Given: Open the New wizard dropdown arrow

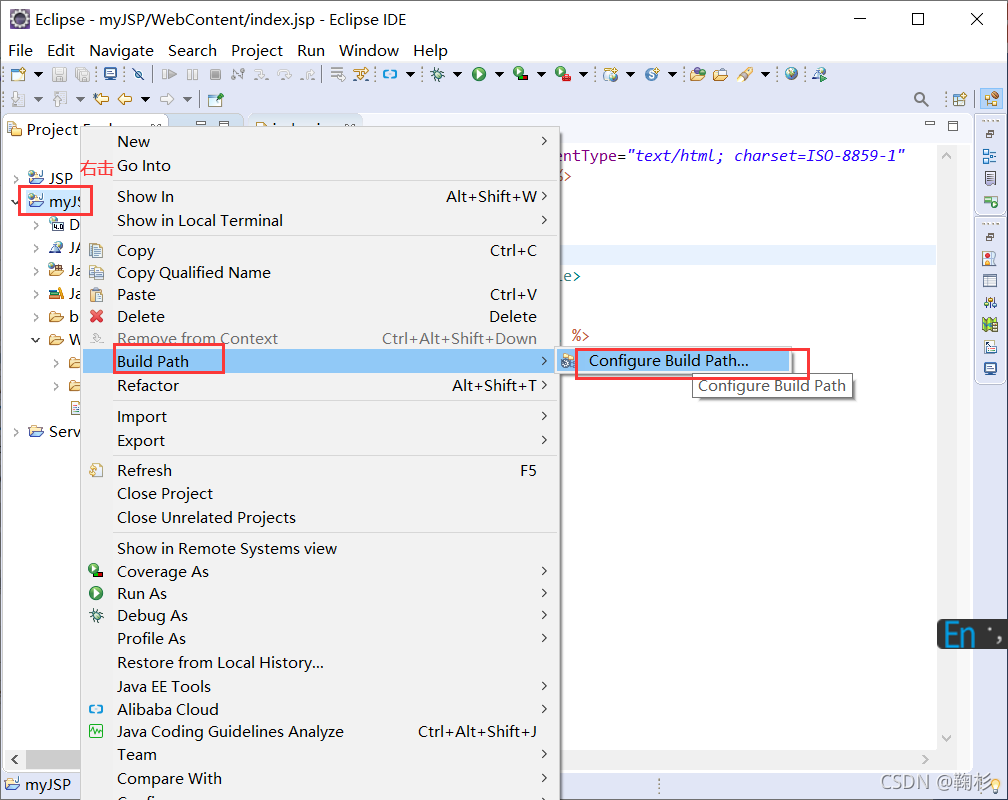Looking at the screenshot, I should pos(38,75).
